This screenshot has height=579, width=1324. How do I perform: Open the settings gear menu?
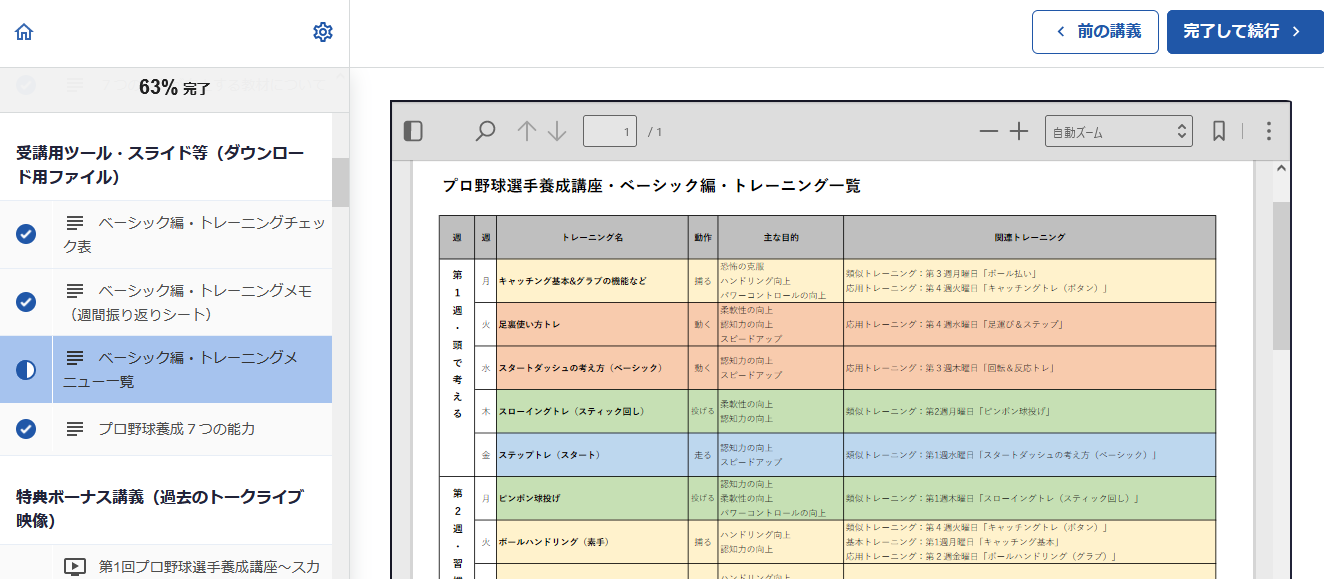(322, 32)
